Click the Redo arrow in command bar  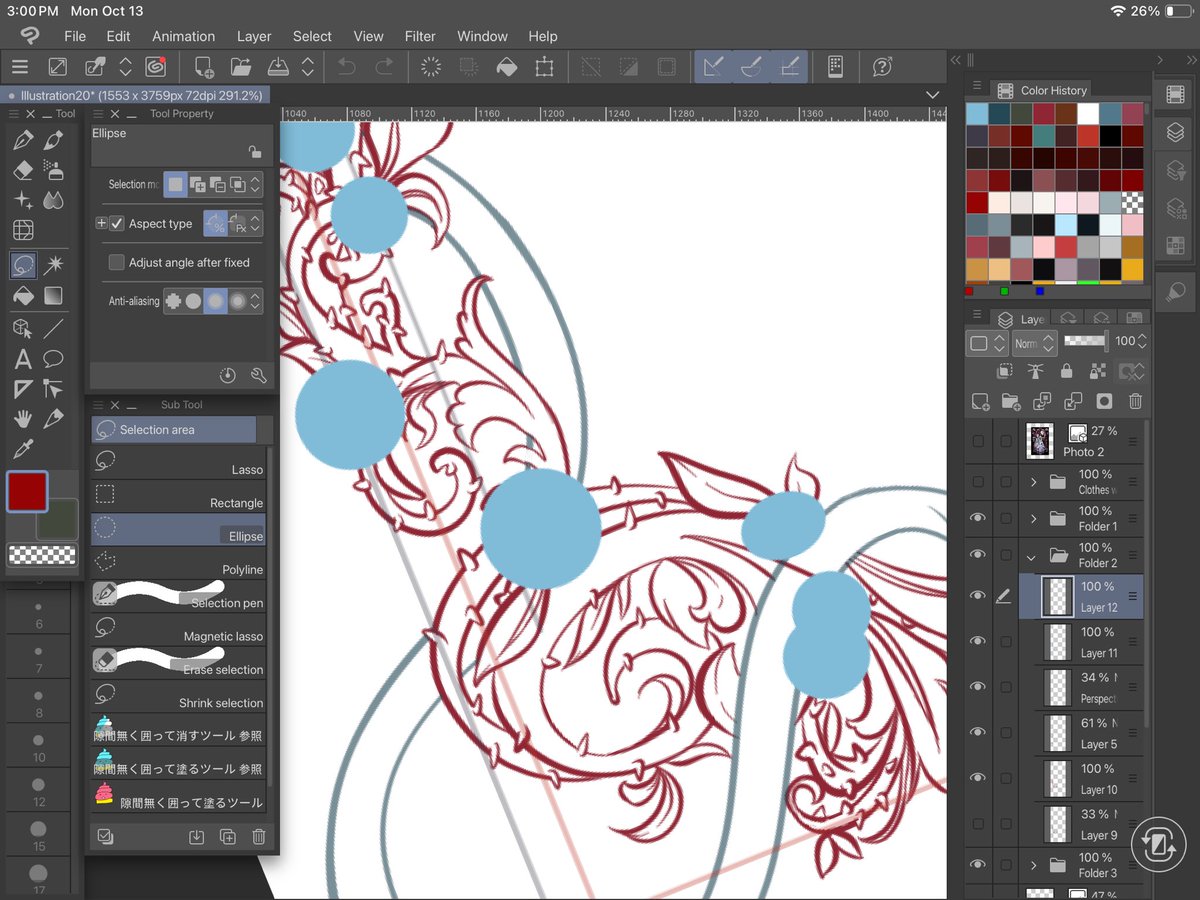tap(384, 67)
